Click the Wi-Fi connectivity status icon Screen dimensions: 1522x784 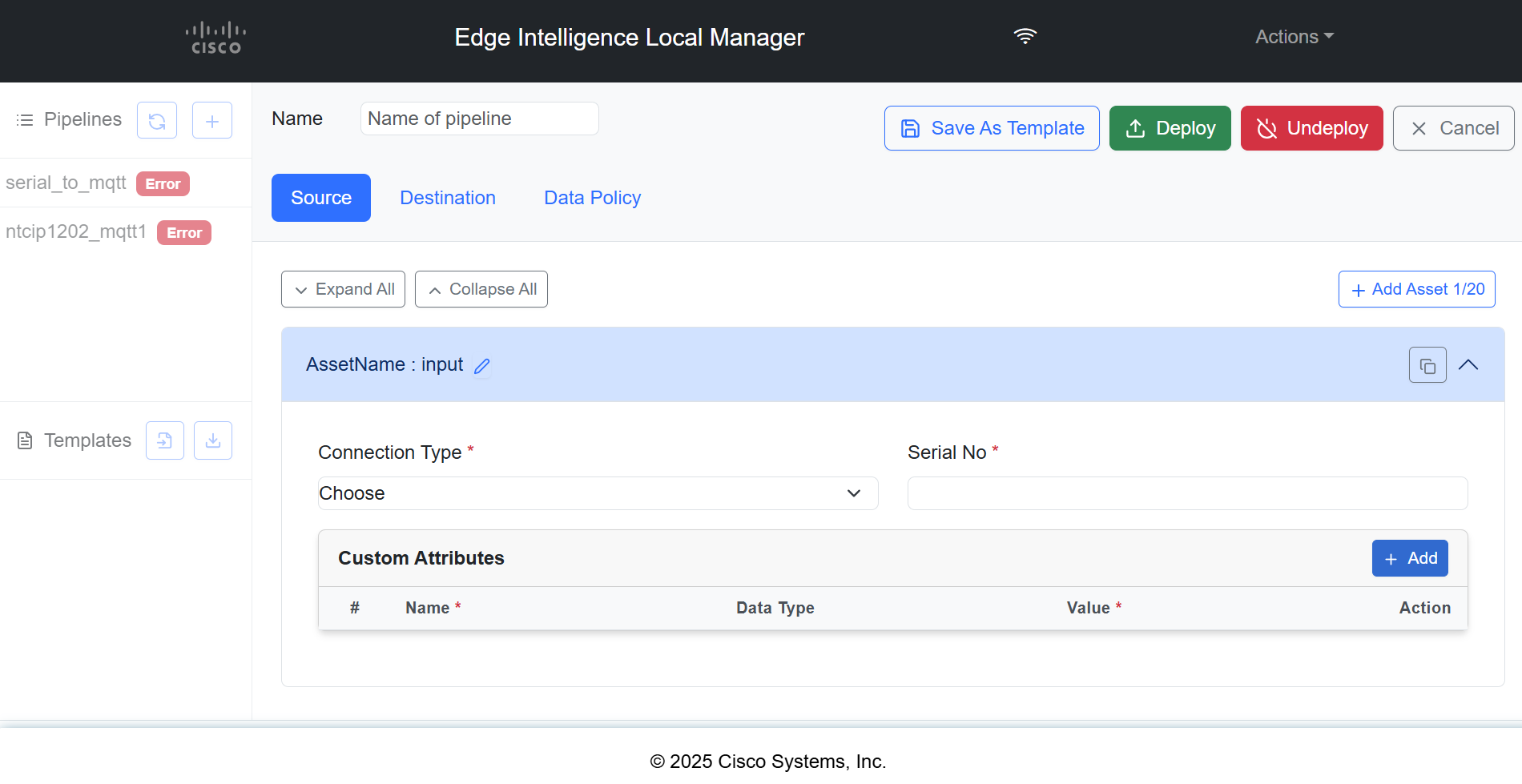pos(1025,36)
